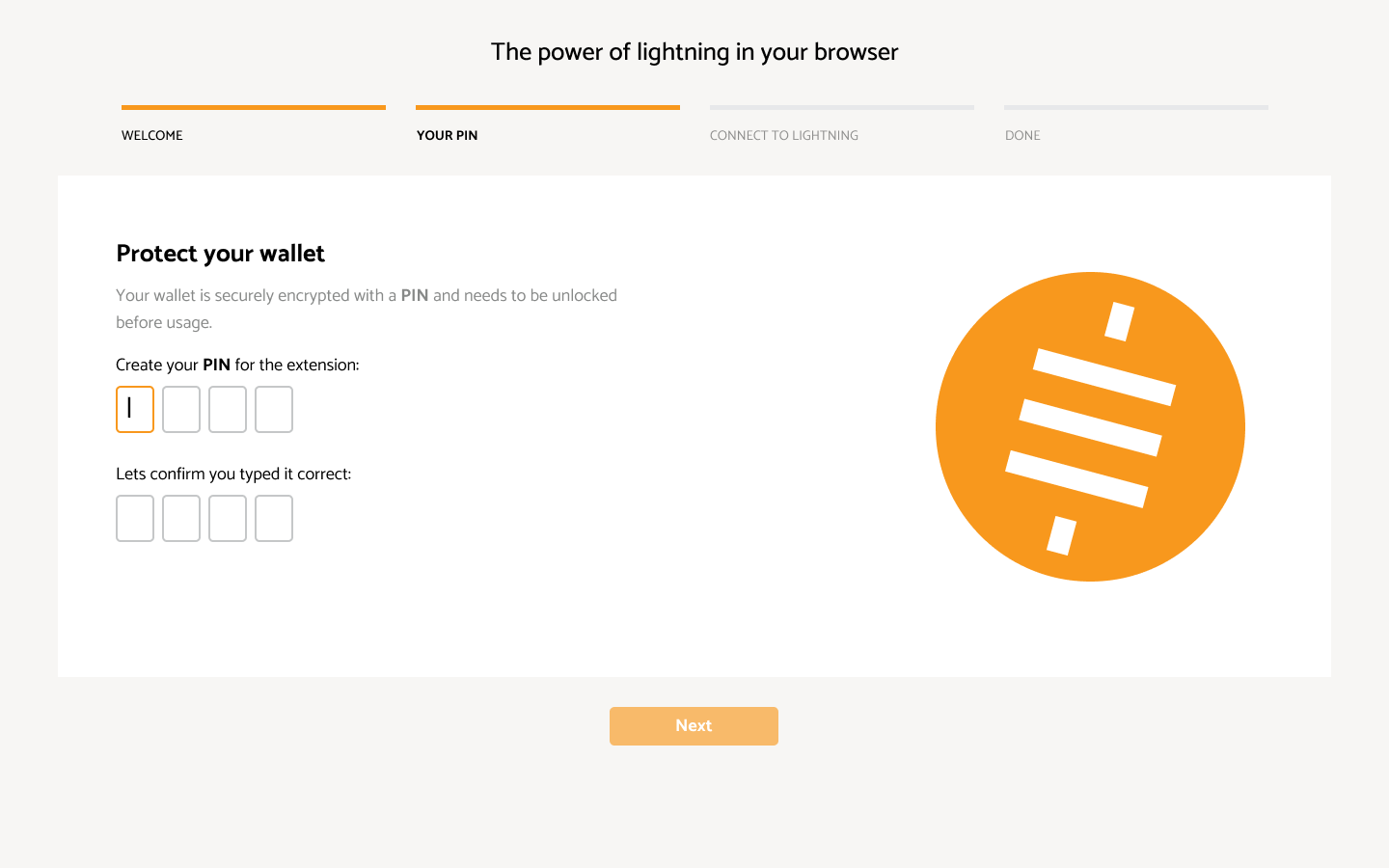Viewport: 1389px width, 868px height.
Task: Click the orange lightning logo
Action: [1090, 426]
